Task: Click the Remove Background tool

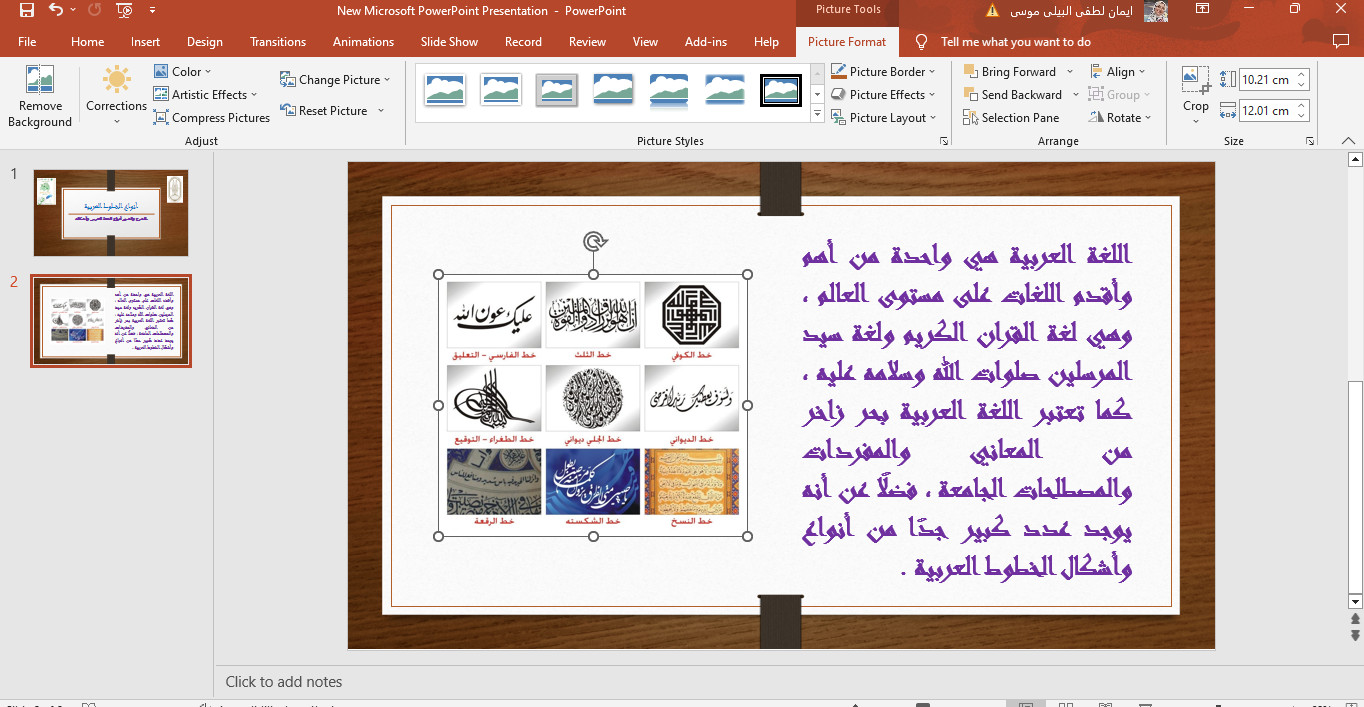Action: pyautogui.click(x=40, y=97)
